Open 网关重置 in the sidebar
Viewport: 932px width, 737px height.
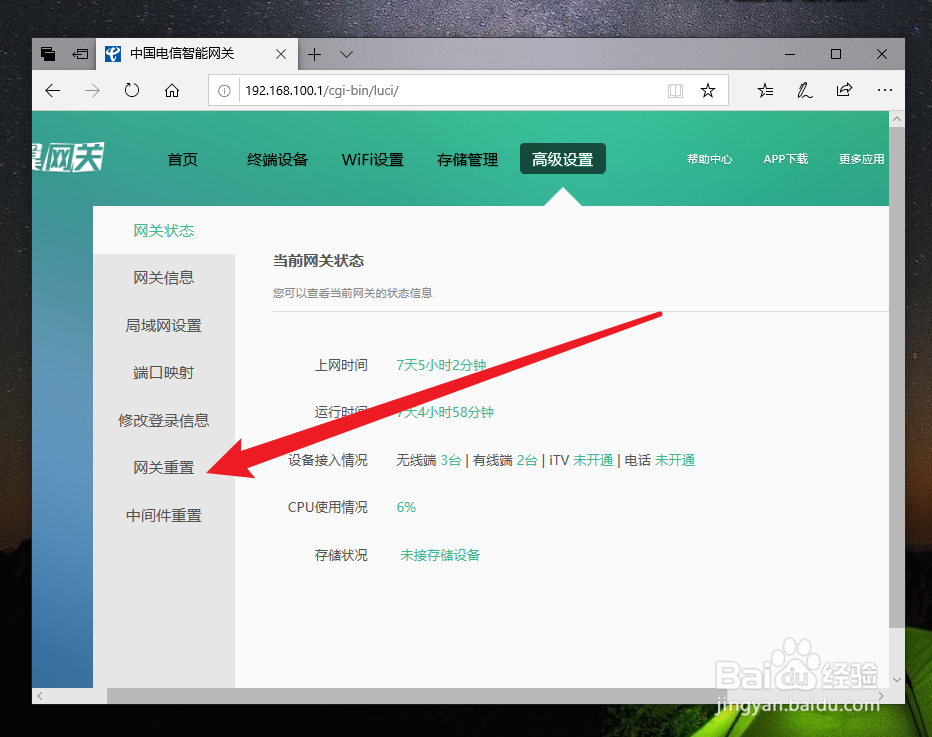coord(162,467)
